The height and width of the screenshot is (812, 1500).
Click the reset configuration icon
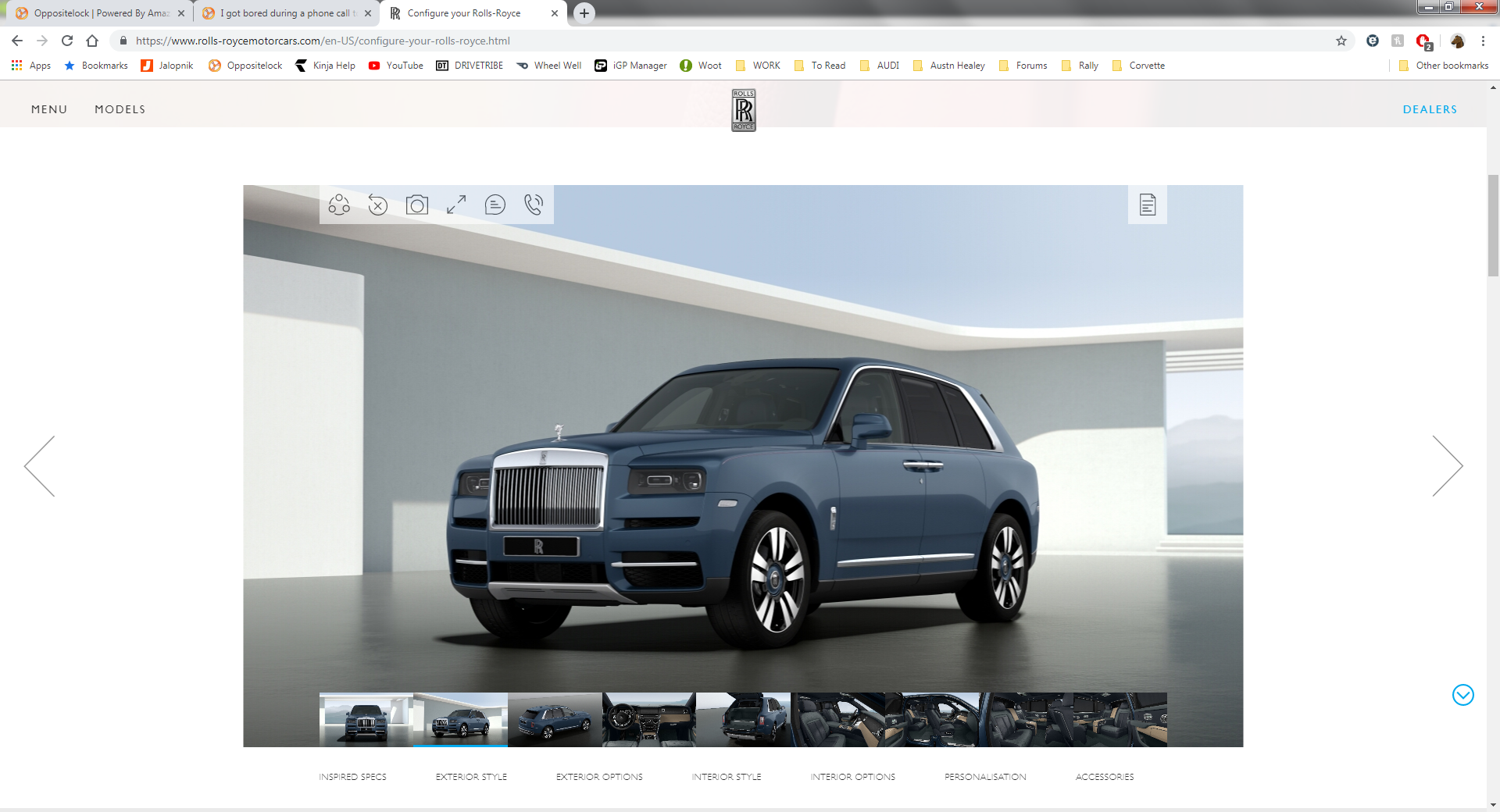click(x=378, y=205)
